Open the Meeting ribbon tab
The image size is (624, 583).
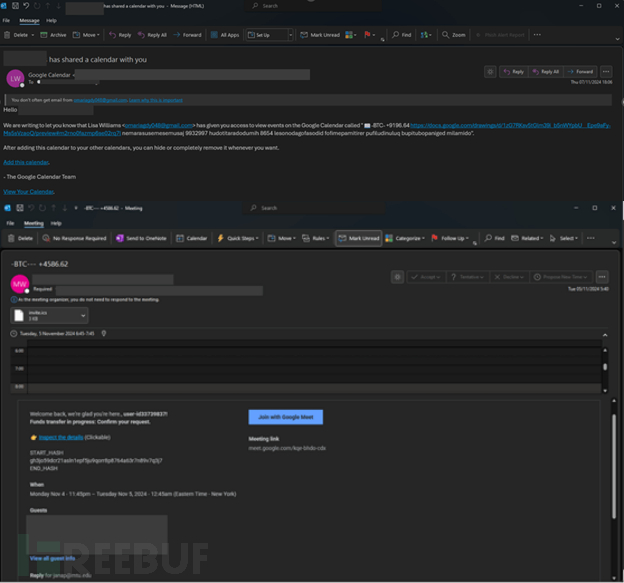(33, 224)
